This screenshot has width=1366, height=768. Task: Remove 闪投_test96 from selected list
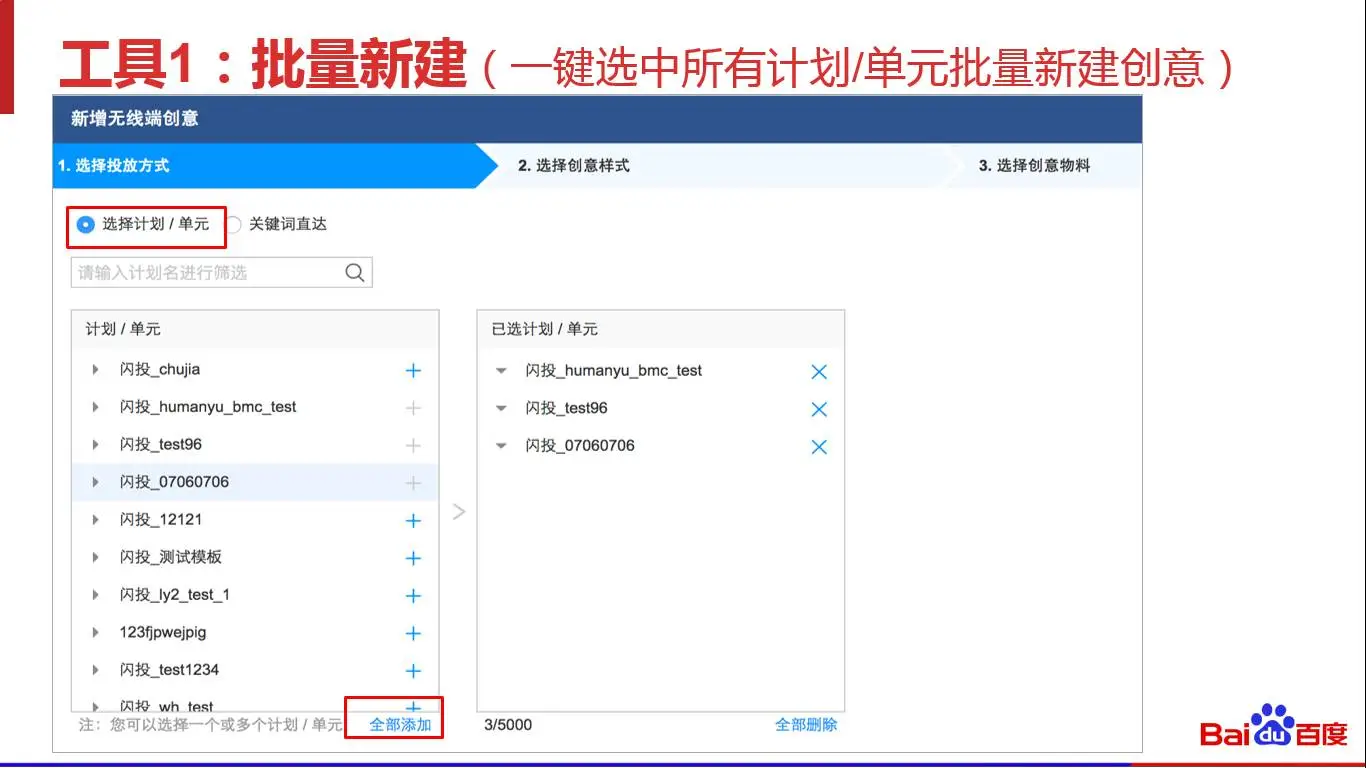pos(819,409)
